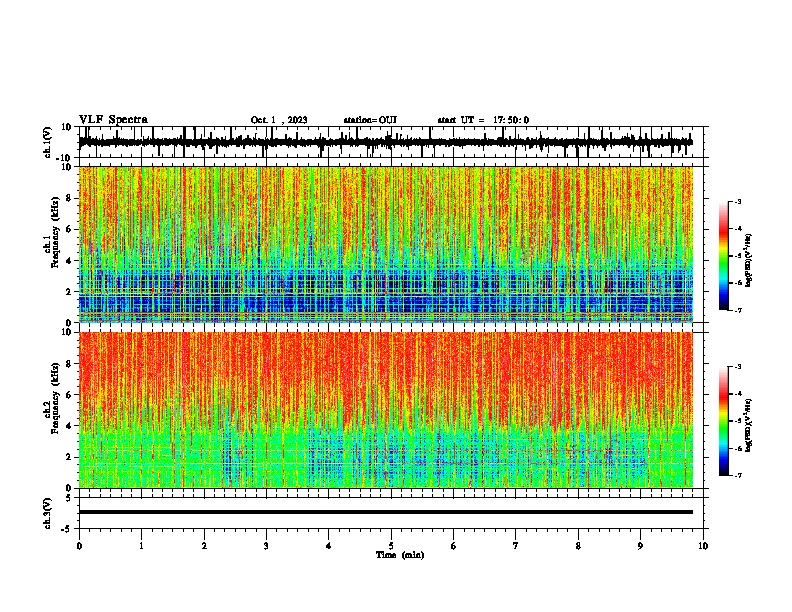Click the "10" minute tick label on time axis
792x612 pixels.
tap(703, 546)
